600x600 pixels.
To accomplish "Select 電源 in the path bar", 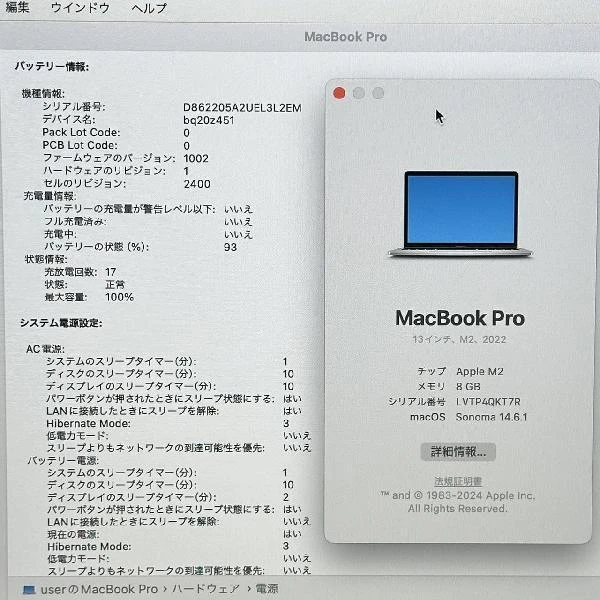I will pos(267,589).
